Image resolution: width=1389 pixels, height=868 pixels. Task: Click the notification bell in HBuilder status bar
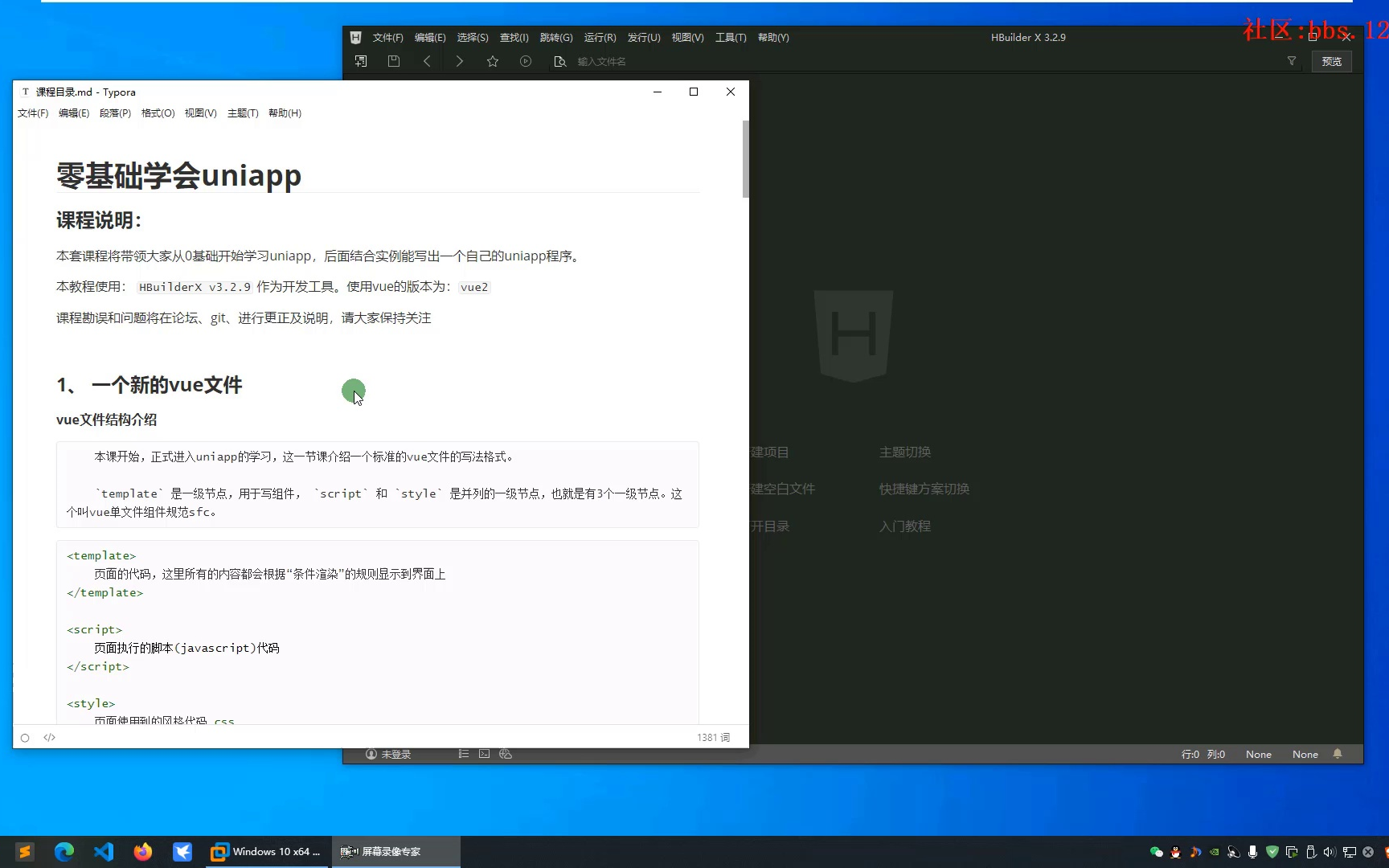1338,754
